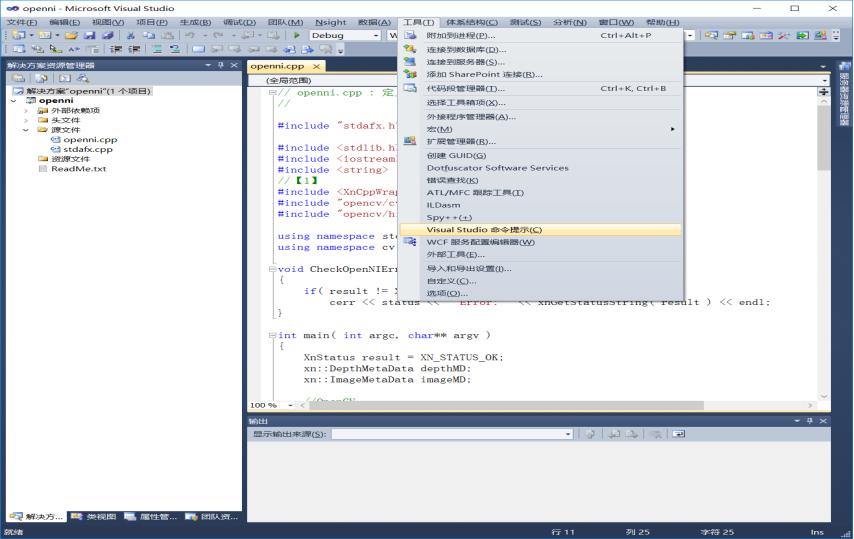Image resolution: width=854 pixels, height=539 pixels.
Task: Collapse the openni project node
Action: tap(14, 101)
